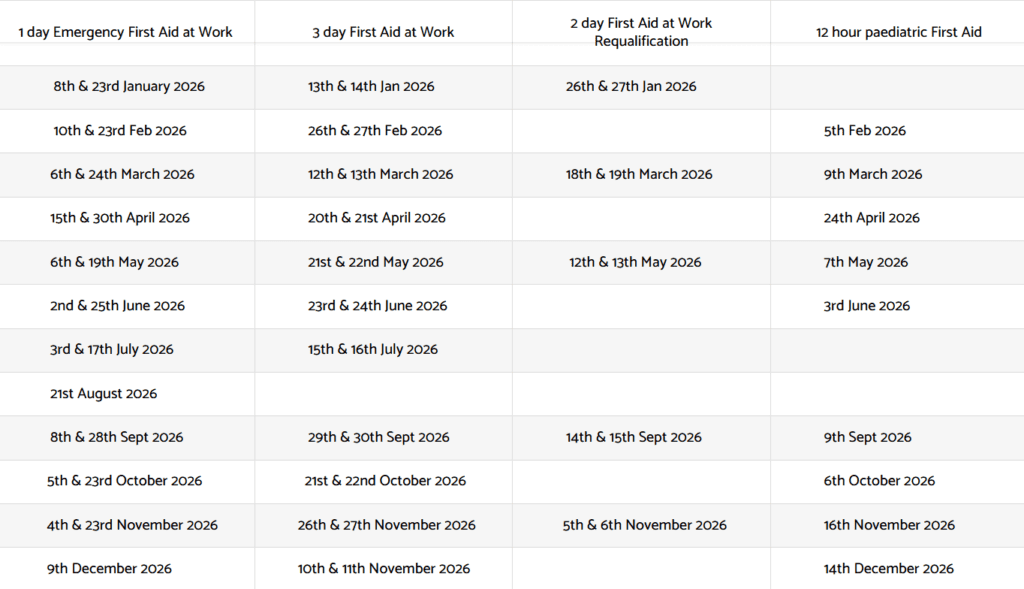Select the '12 hour paediatric First Aid' header
The height and width of the screenshot is (589, 1024).
click(x=899, y=32)
